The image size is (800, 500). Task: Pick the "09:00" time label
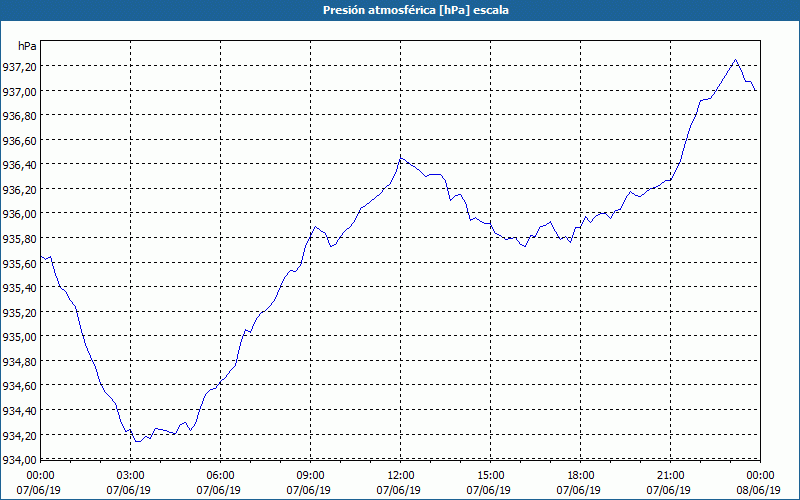point(311,476)
